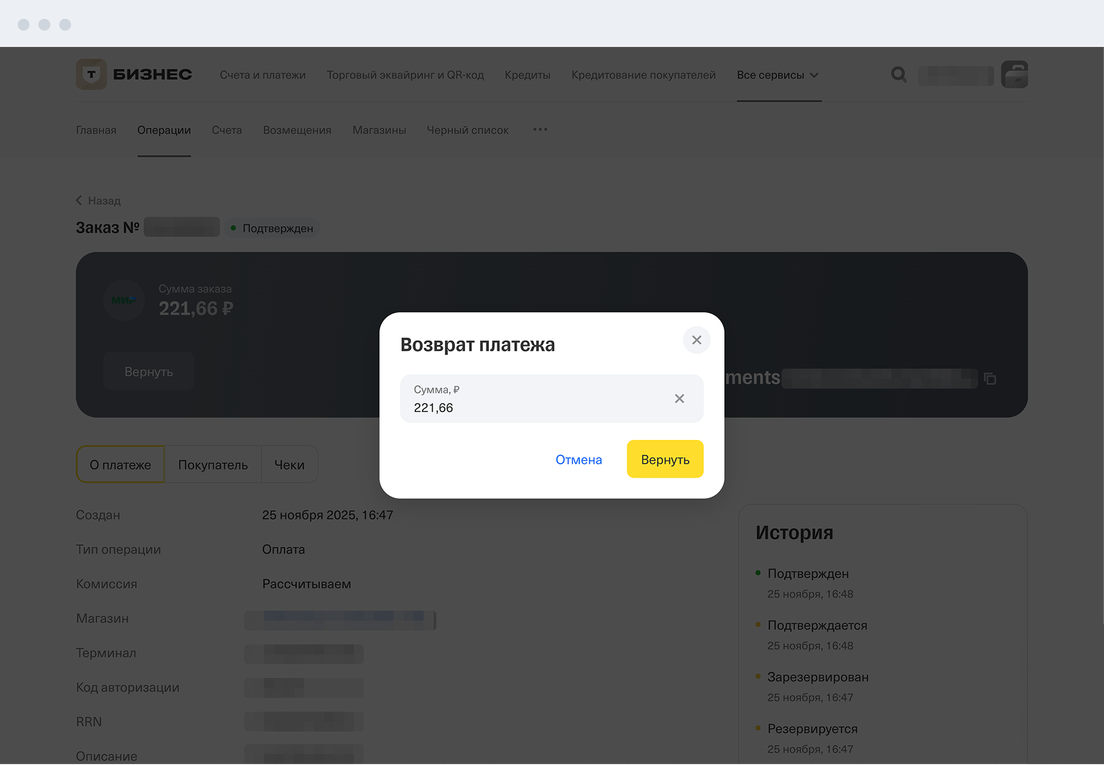Switch to the Чеки tab

pos(289,465)
